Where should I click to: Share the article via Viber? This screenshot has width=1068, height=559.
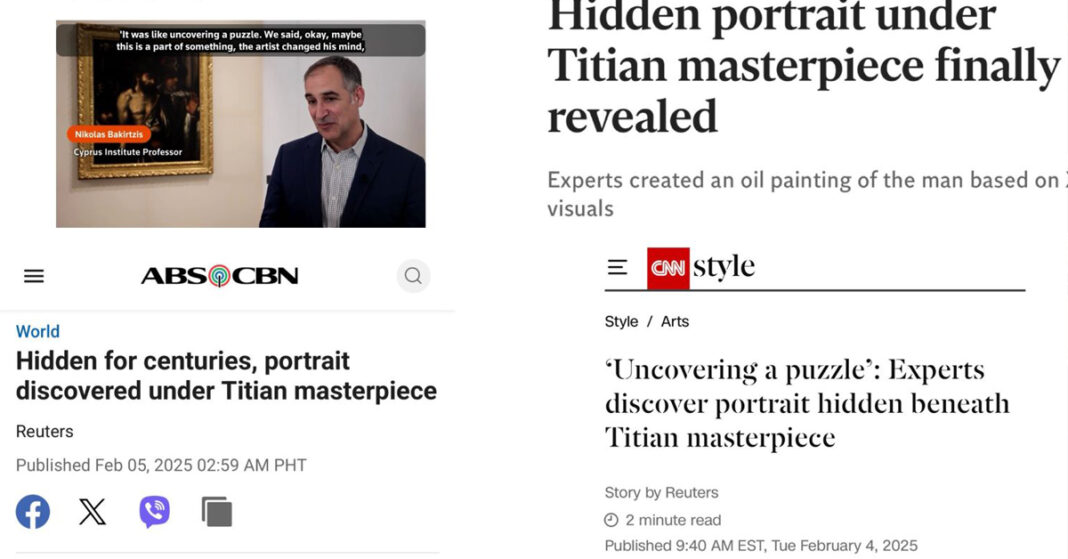[x=154, y=512]
